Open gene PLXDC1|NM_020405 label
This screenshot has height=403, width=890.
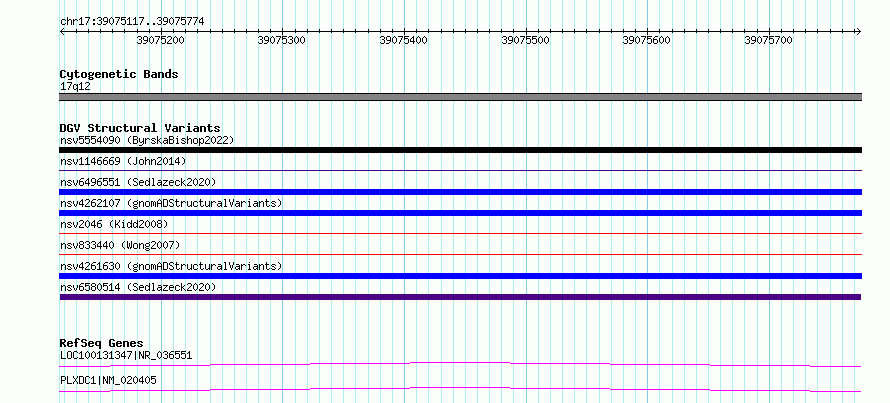click(x=108, y=380)
